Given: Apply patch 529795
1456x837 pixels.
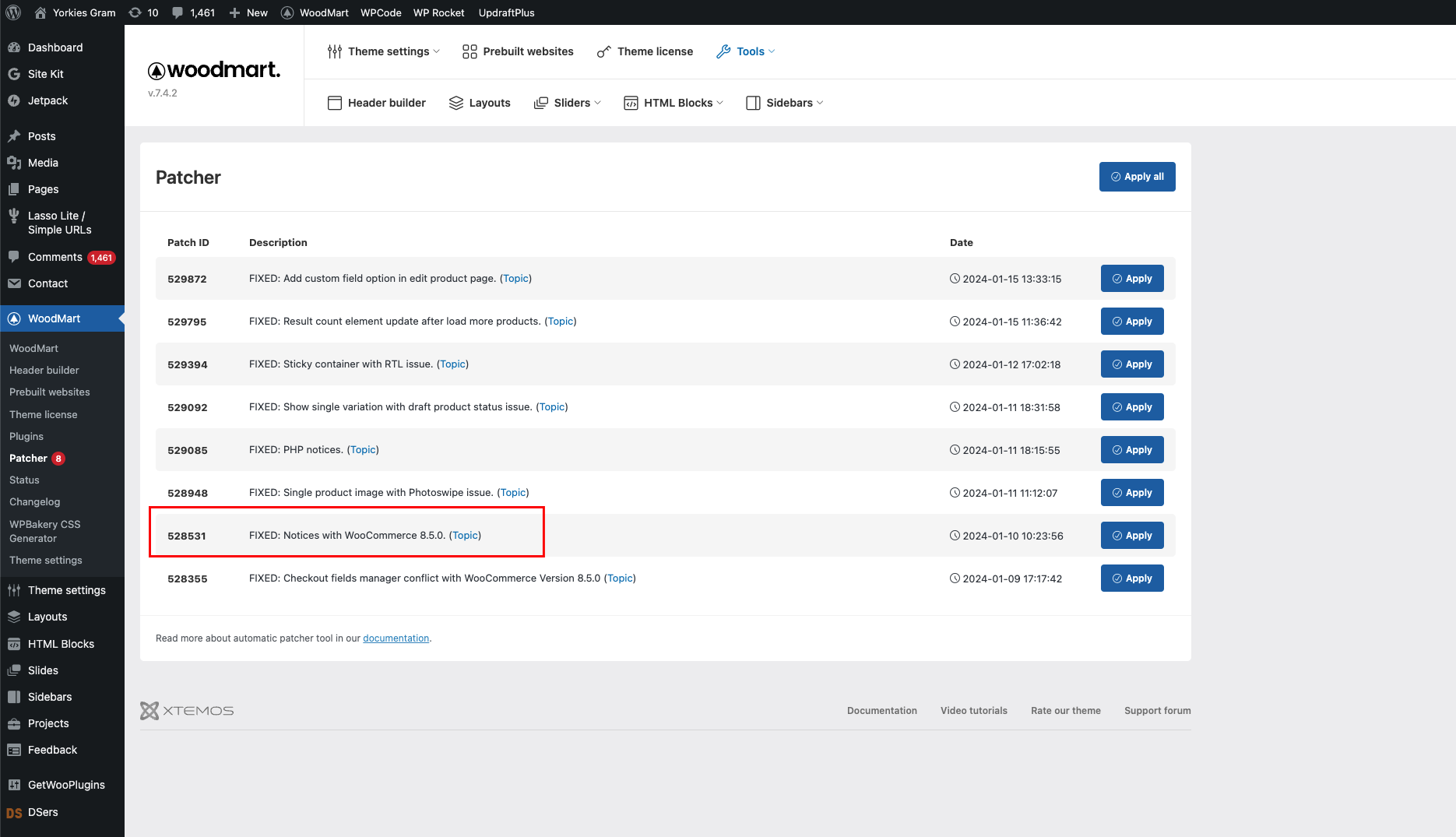Looking at the screenshot, I should click(x=1132, y=322).
